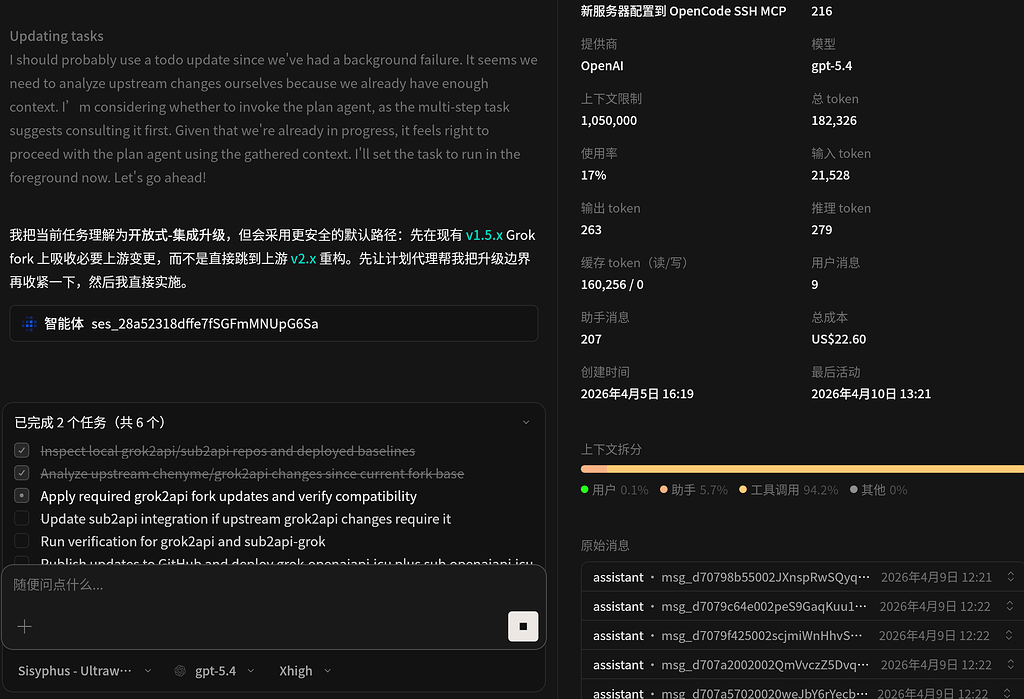Toggle checkbox for Apply required grok2api fork updates

(x=22, y=496)
